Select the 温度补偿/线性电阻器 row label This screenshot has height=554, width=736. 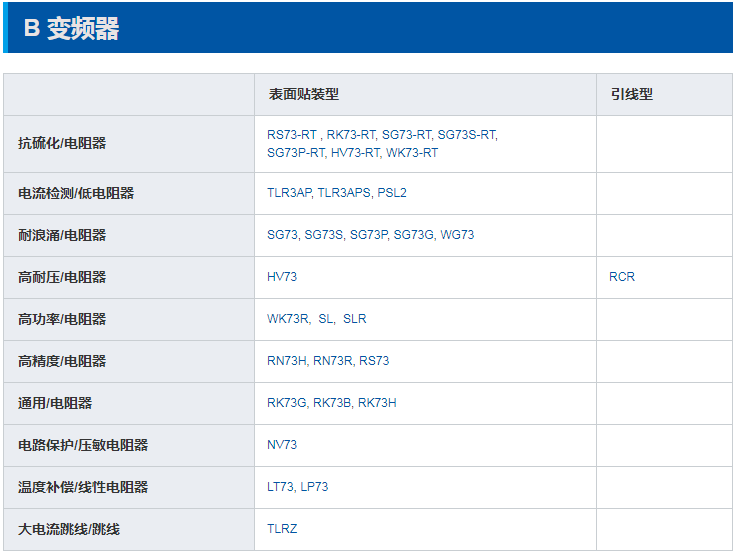click(x=83, y=487)
